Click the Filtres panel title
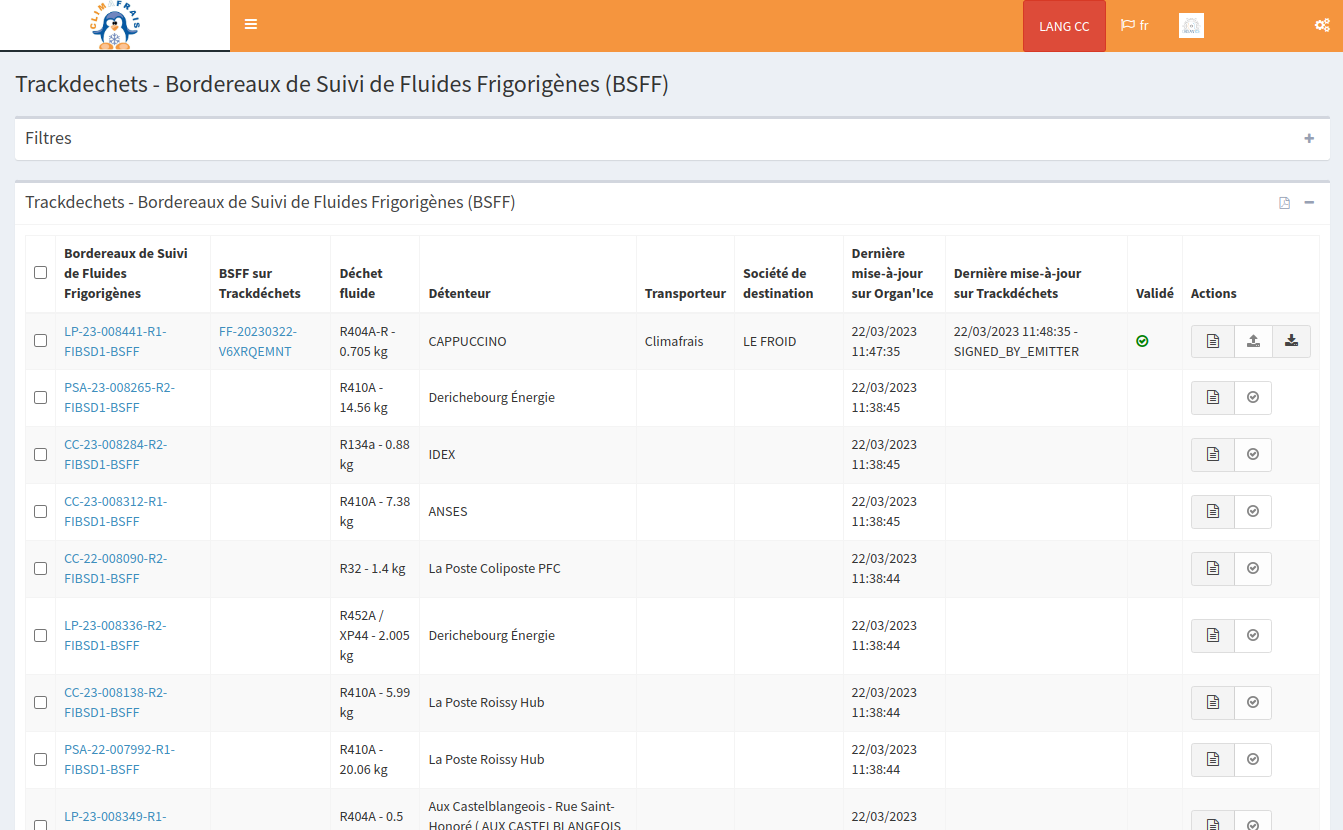The height and width of the screenshot is (830, 1343). (48, 138)
